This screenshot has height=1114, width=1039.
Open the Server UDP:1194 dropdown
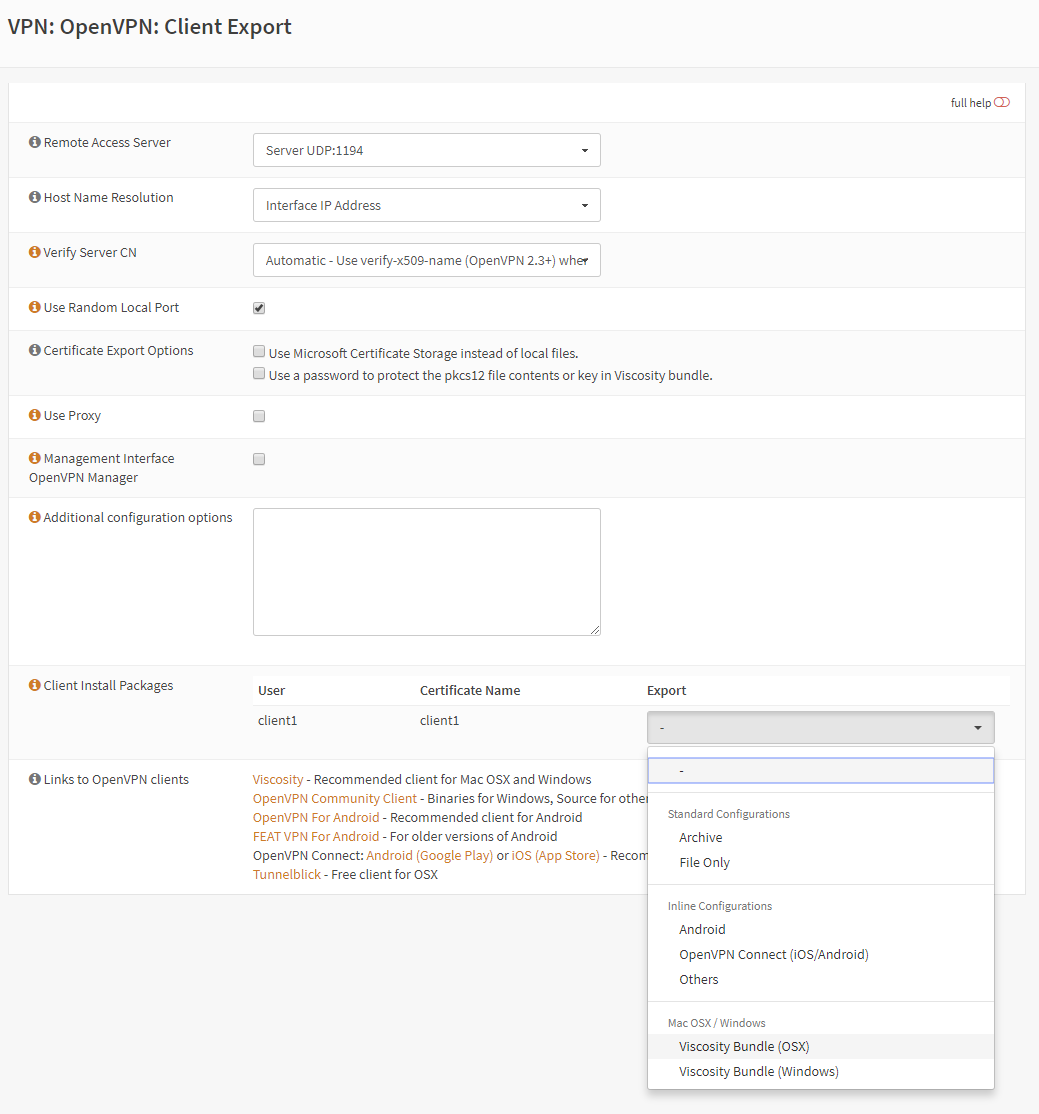[426, 151]
